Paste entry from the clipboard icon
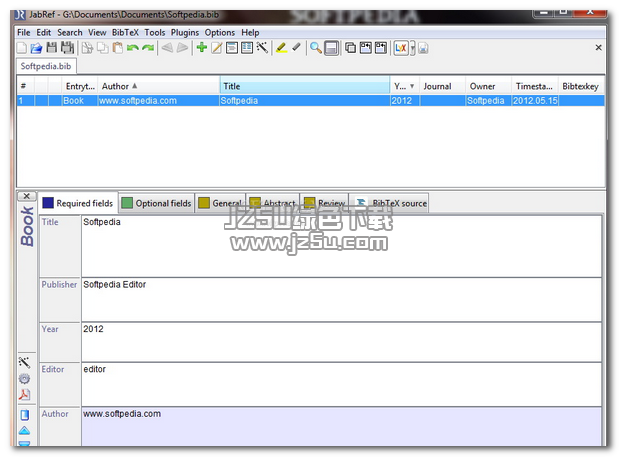The image size is (619, 457). click(x=118, y=48)
